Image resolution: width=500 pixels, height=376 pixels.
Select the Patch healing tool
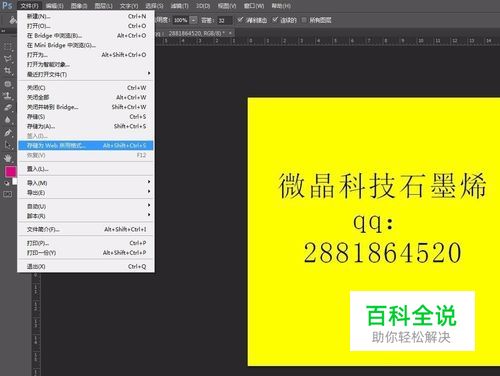tap(8, 83)
